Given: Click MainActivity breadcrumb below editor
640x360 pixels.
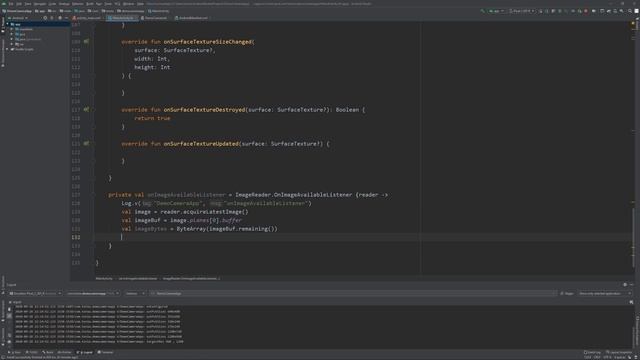Looking at the screenshot, I should click(104, 278).
